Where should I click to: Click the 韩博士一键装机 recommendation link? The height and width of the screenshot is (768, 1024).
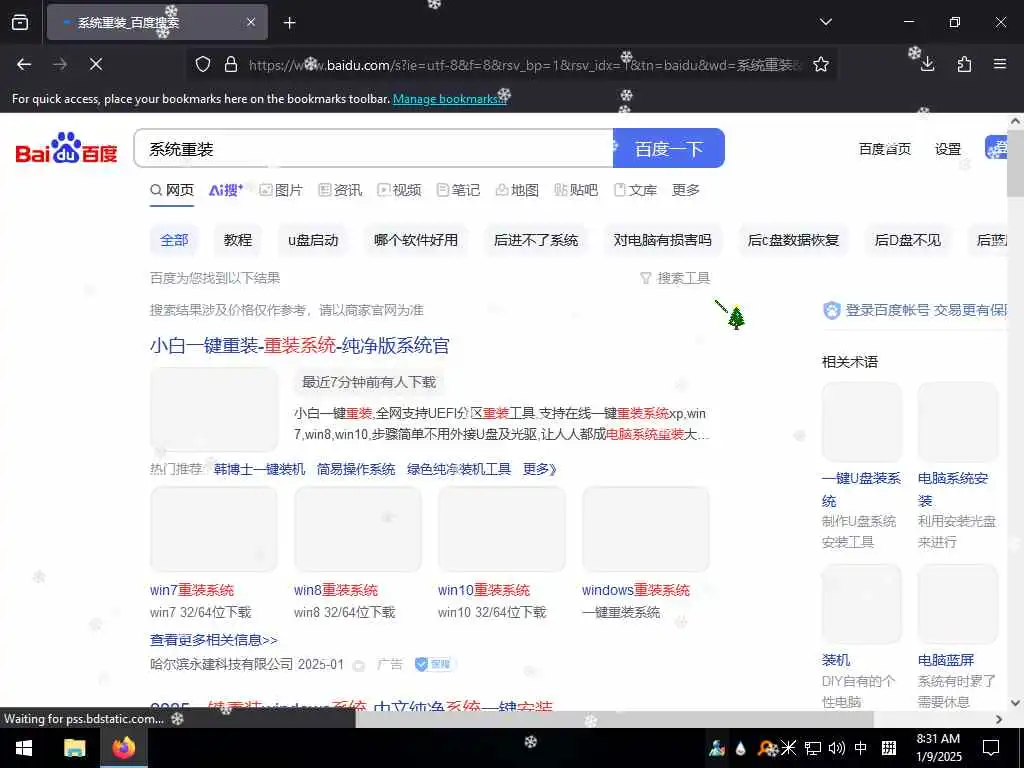259,469
